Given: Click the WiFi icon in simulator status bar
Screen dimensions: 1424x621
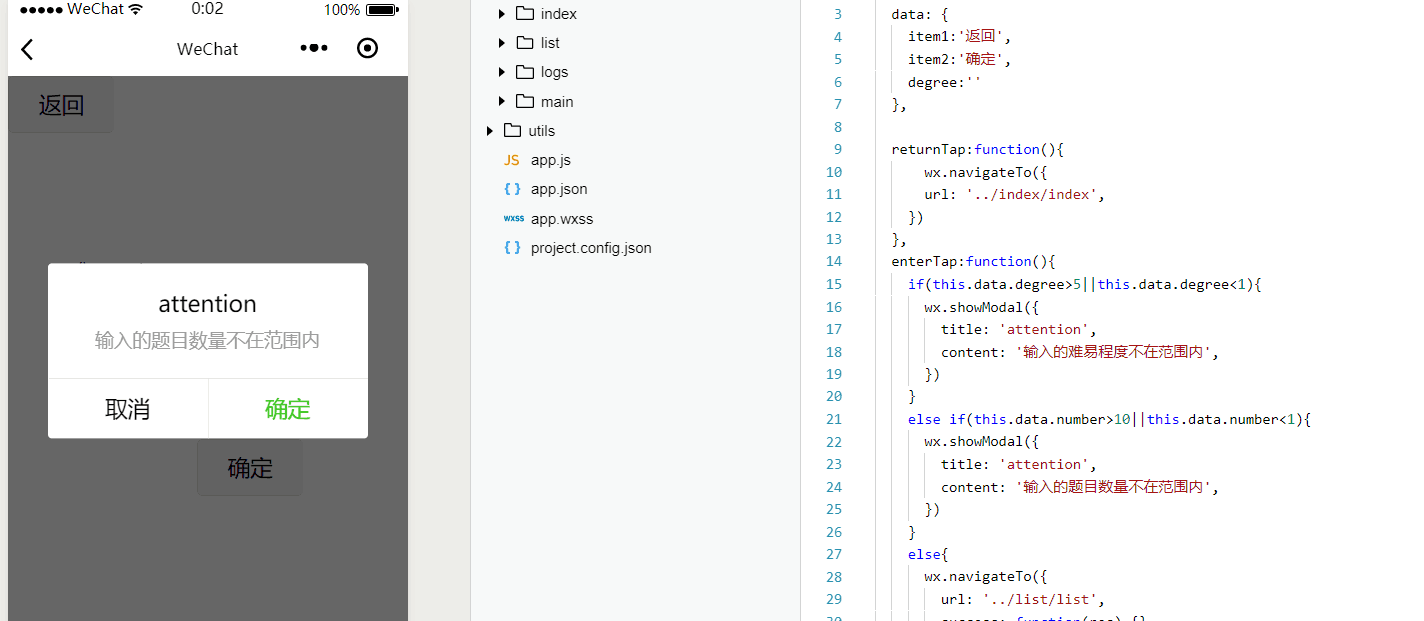Looking at the screenshot, I should click(x=136, y=9).
